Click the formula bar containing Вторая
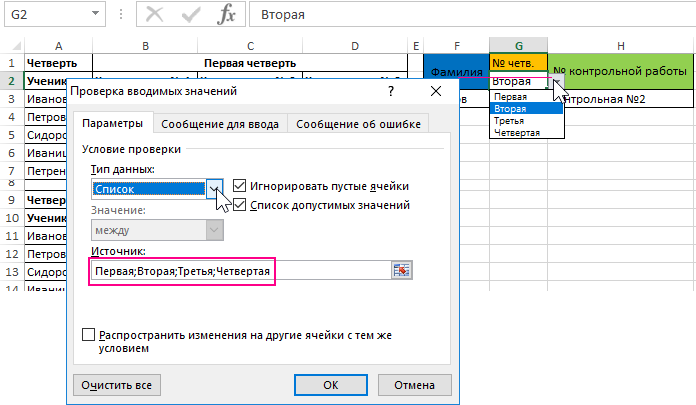Image resolution: width=696 pixels, height=405 pixels. [x=472, y=14]
